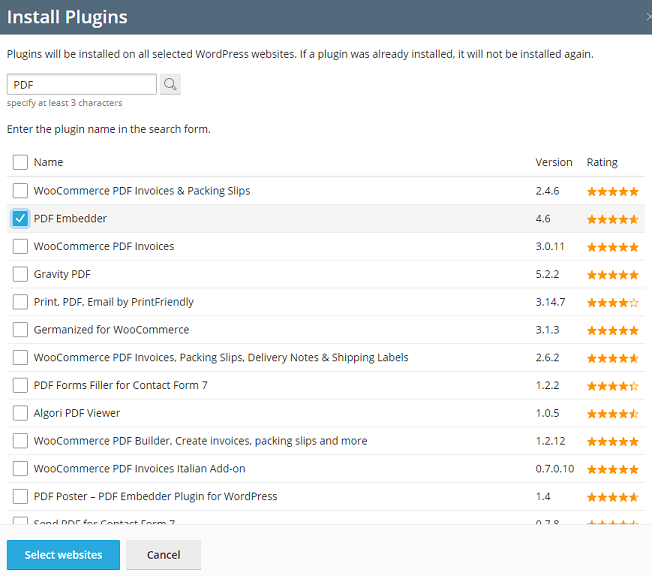Check WooCommerce PDF Invoices Italian Add-on

(20, 469)
